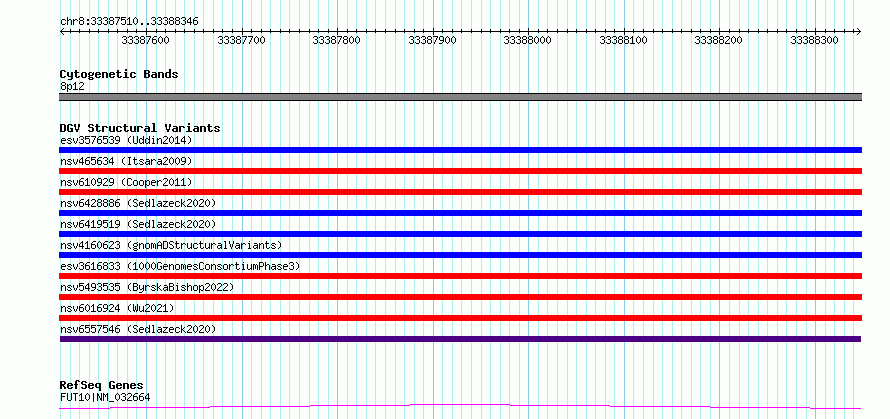Click the 33387900 ruler position
The width and height of the screenshot is (890, 419).
[432, 40]
